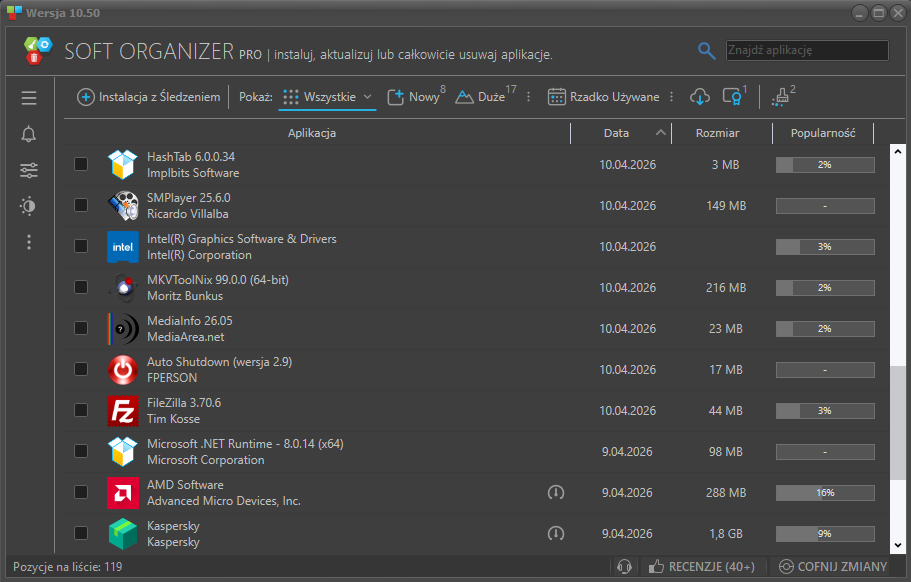Tick the Kaspersky checkbox
The image size is (911, 582).
(81, 533)
